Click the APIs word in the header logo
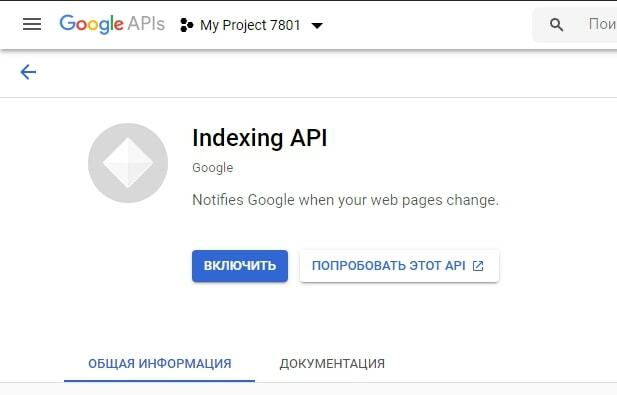Viewport: 617px width, 395px height. point(146,24)
